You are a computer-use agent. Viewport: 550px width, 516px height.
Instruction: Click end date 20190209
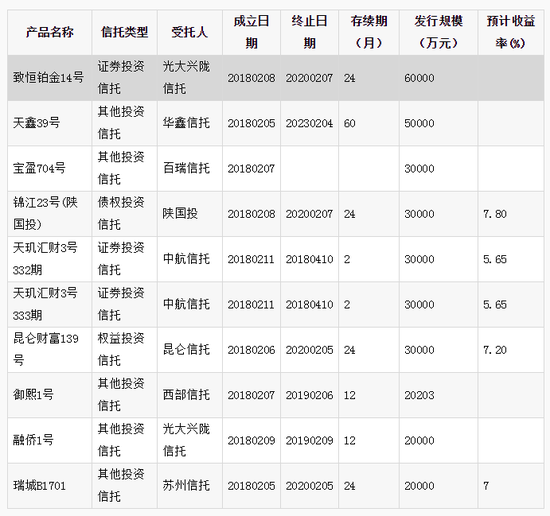(309, 441)
